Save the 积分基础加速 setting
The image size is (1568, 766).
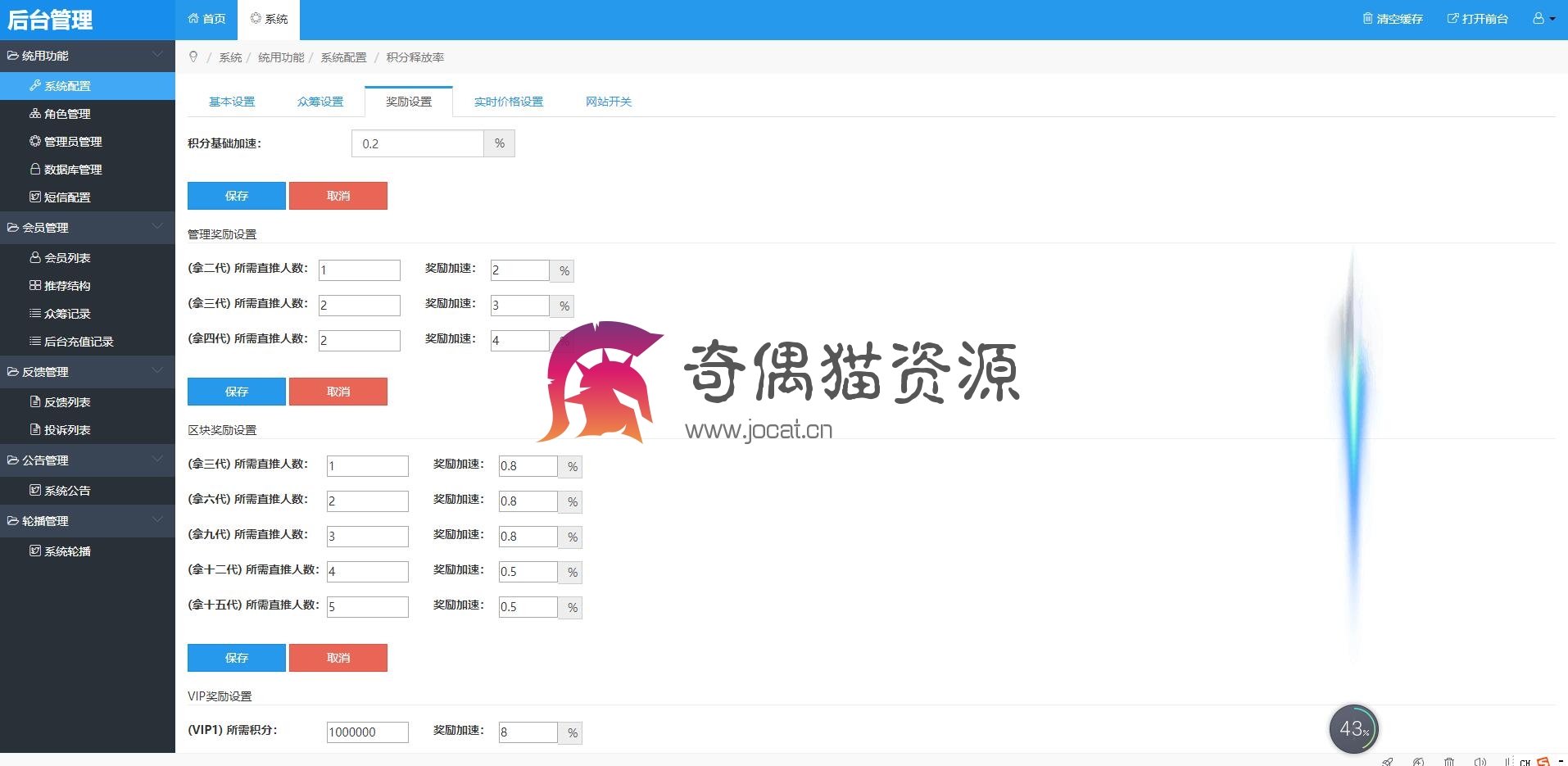[x=237, y=196]
